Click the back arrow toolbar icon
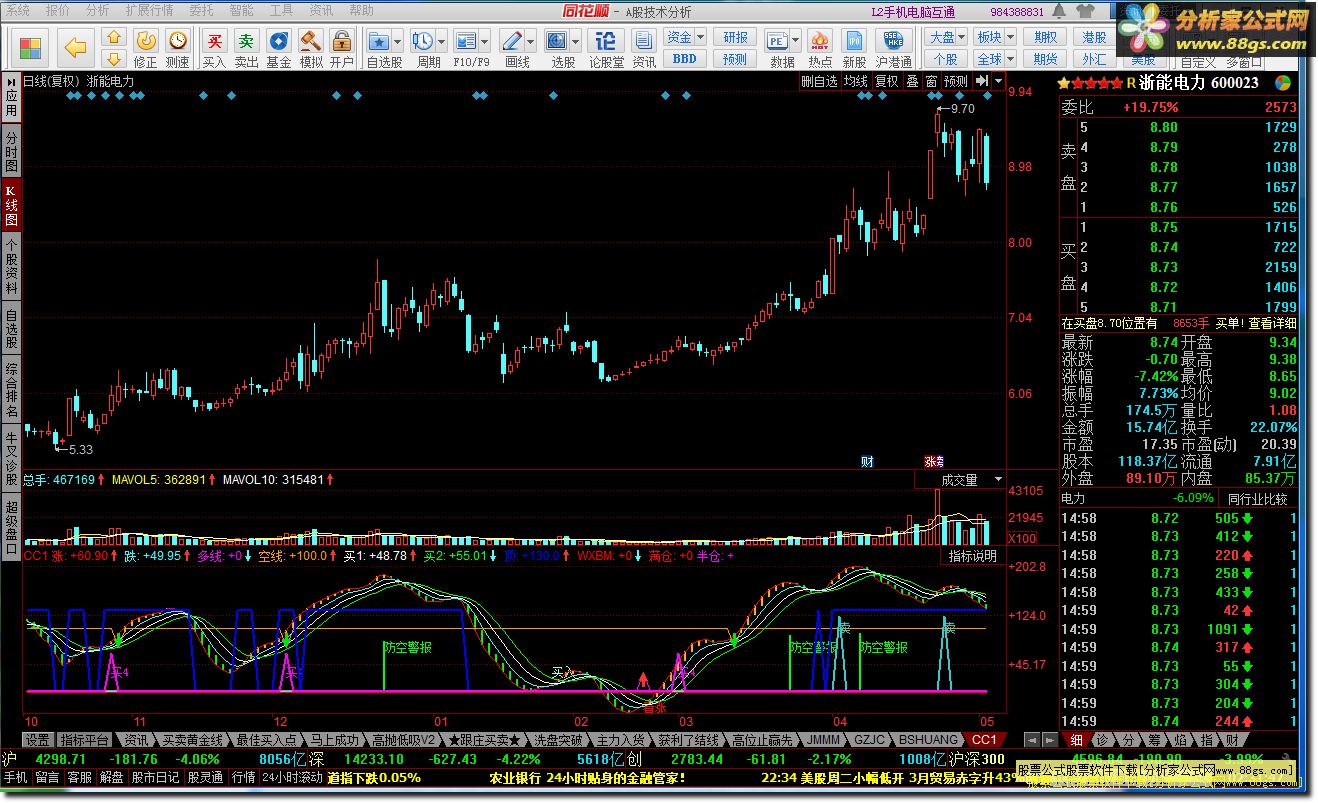Image resolution: width=1318 pixels, height=803 pixels. point(75,46)
